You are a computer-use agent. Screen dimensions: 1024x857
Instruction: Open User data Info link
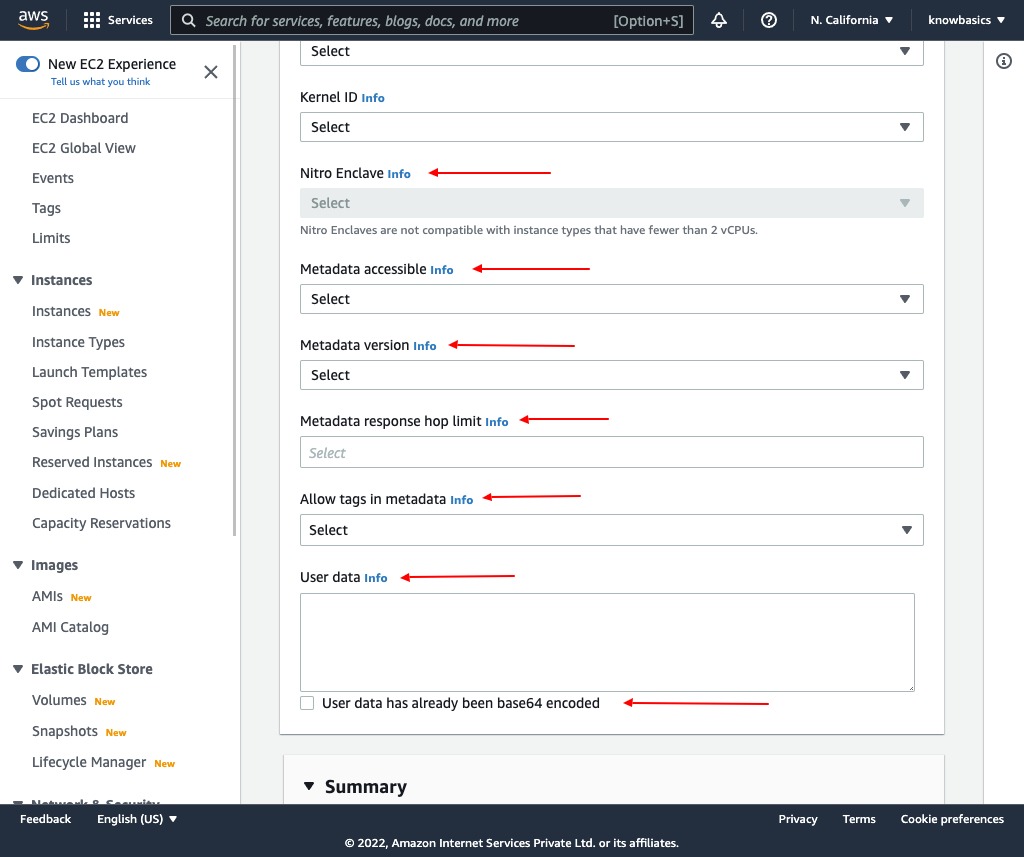tap(376, 578)
